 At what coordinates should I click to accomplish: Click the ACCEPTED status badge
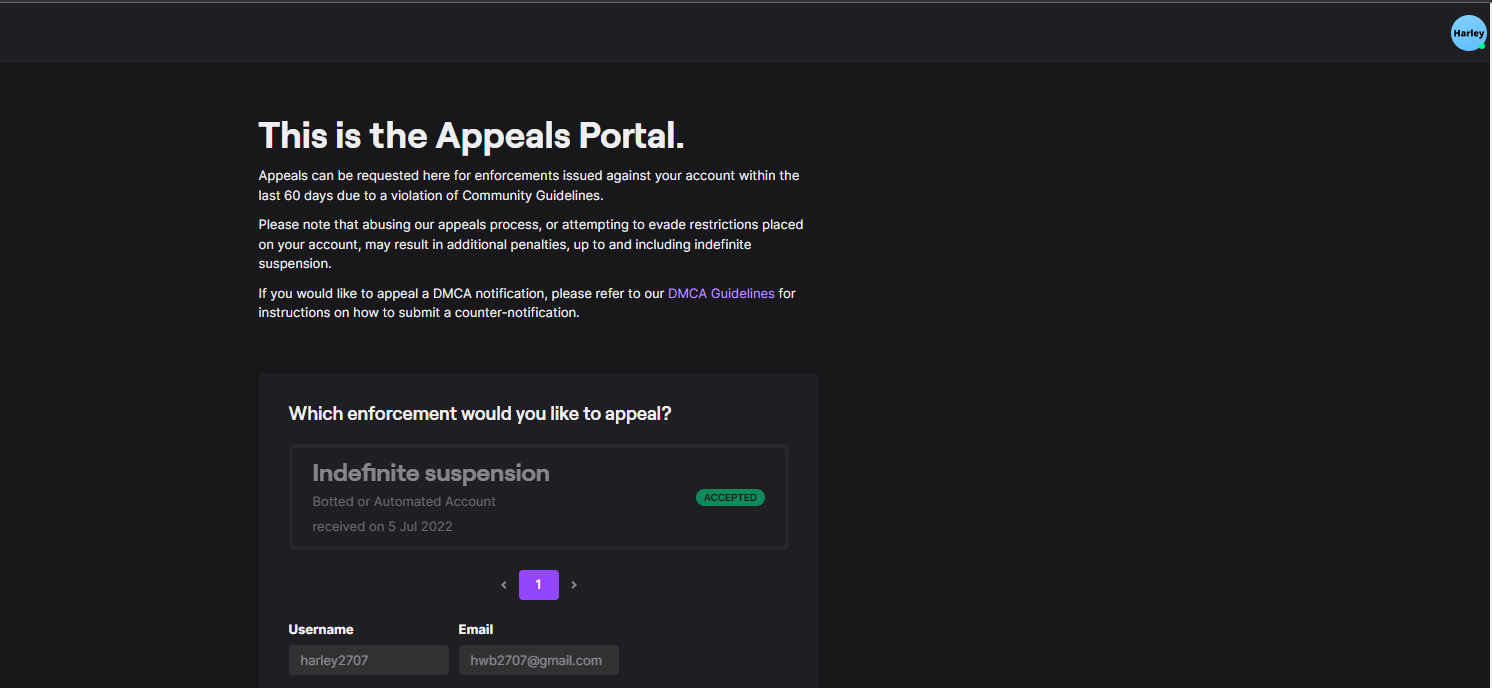coord(730,497)
